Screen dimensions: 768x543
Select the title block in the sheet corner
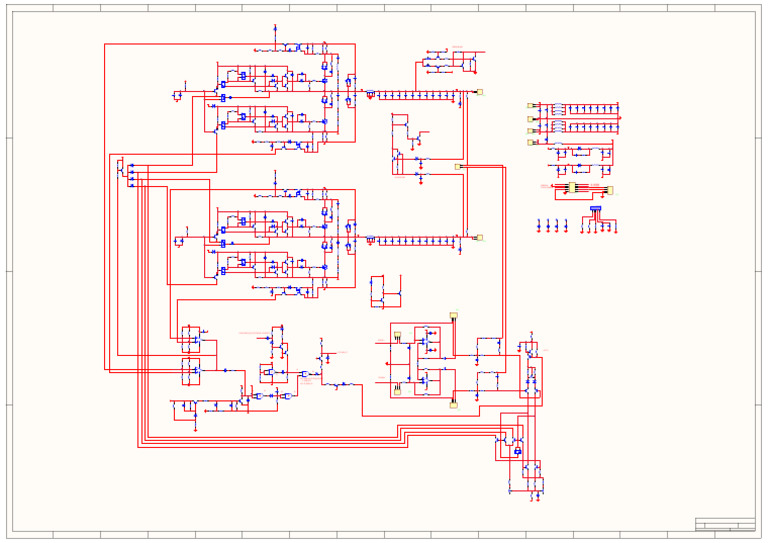pos(725,524)
